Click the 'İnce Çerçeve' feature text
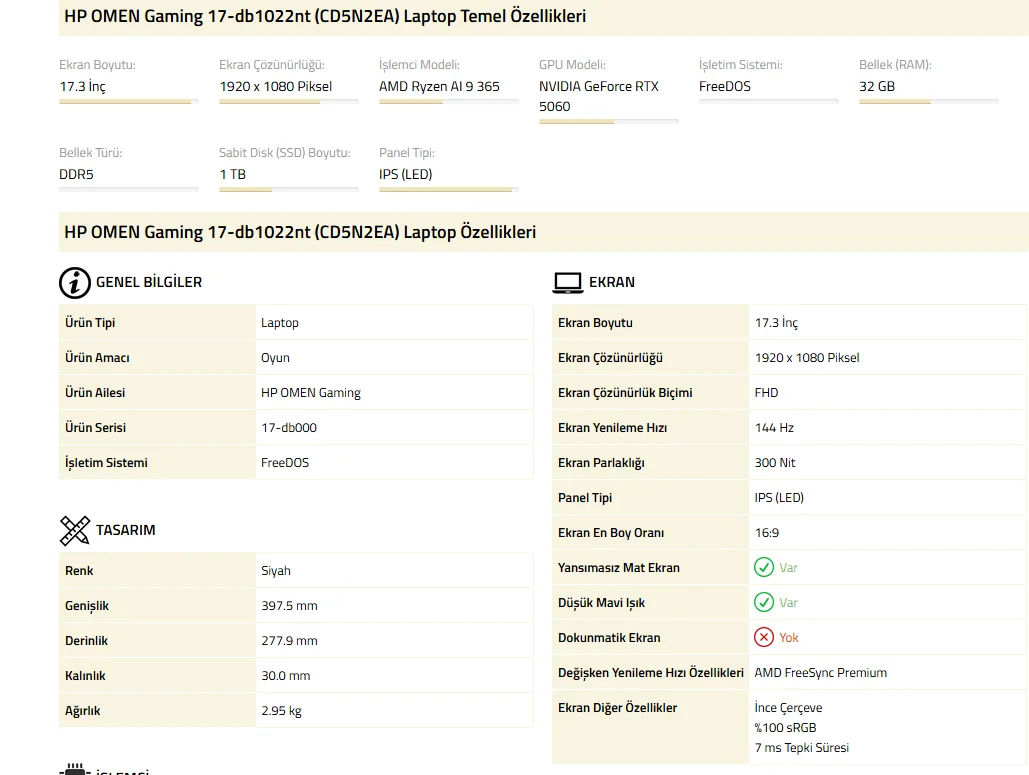 [x=788, y=708]
